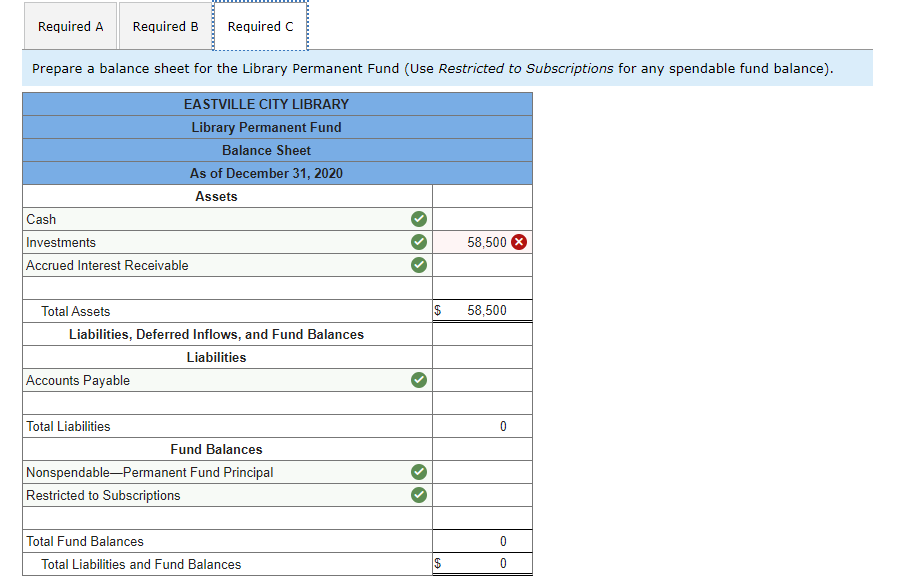This screenshot has height=584, width=917.
Task: Click the checkmark beside Accrued Interest Receivable
Action: pyautogui.click(x=418, y=264)
